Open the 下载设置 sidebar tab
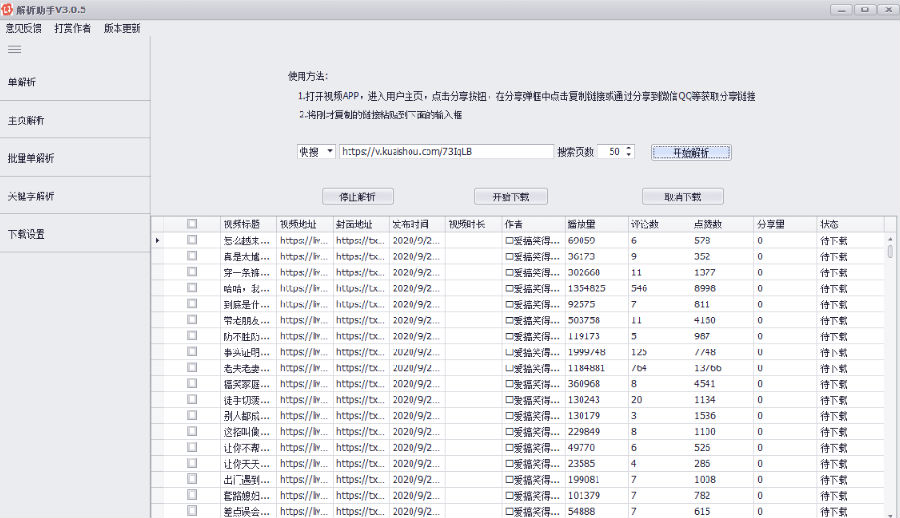The image size is (900, 518). pos(26,234)
